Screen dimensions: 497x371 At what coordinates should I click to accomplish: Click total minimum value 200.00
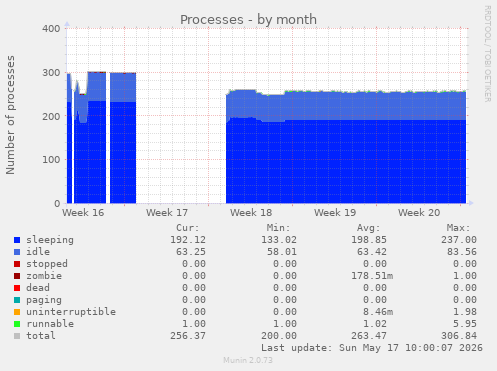point(279,336)
